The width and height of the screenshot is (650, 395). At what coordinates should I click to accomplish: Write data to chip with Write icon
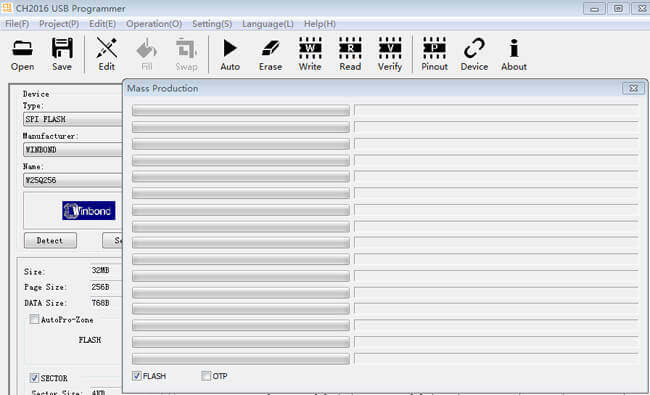click(x=310, y=54)
